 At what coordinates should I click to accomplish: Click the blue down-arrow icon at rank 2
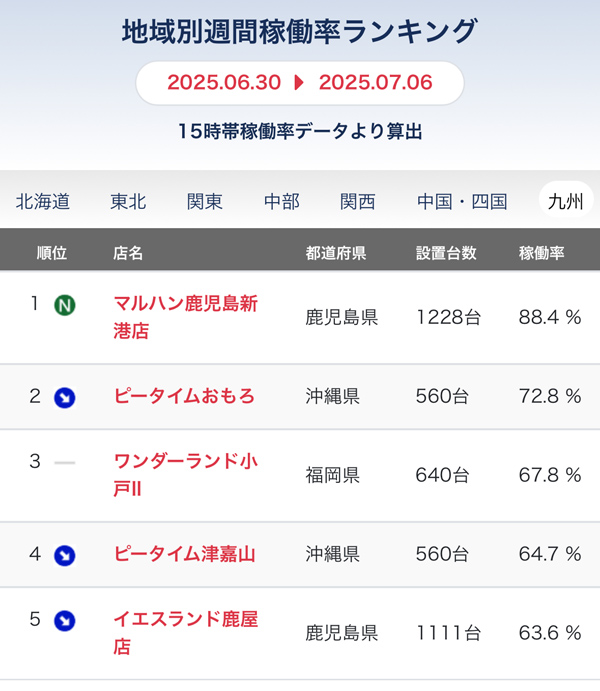point(65,398)
